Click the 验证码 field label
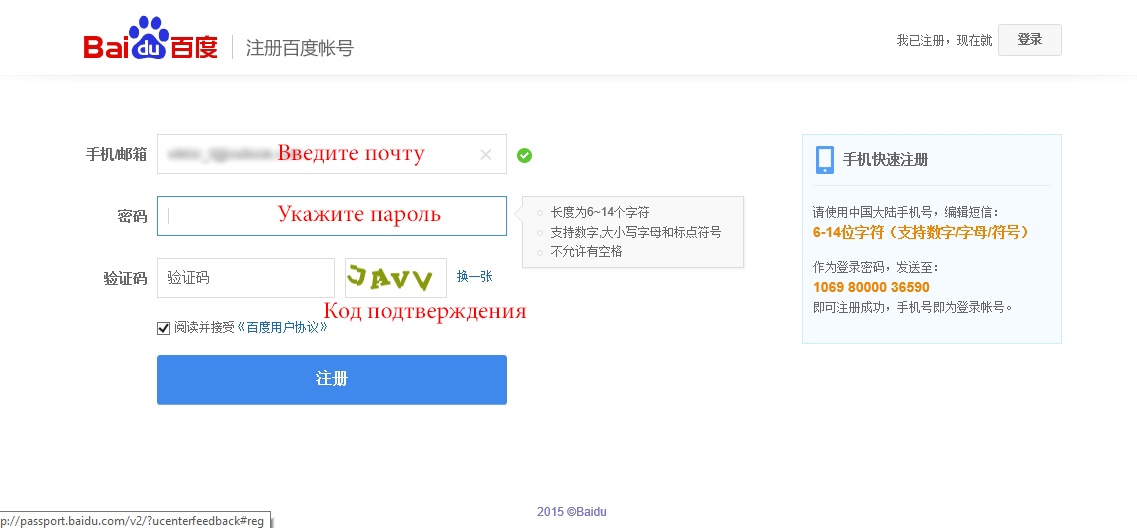 (125, 278)
